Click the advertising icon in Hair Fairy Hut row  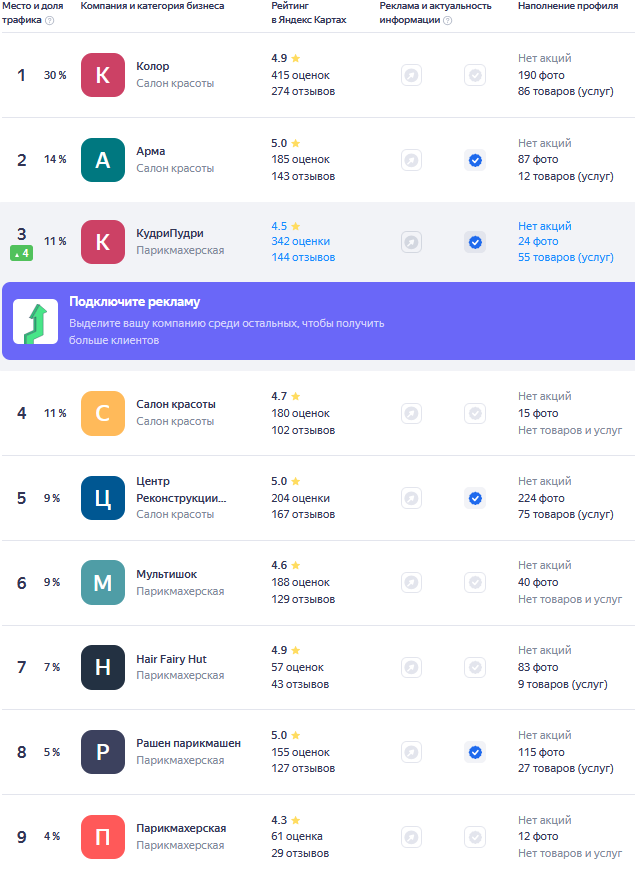pyautogui.click(x=411, y=667)
